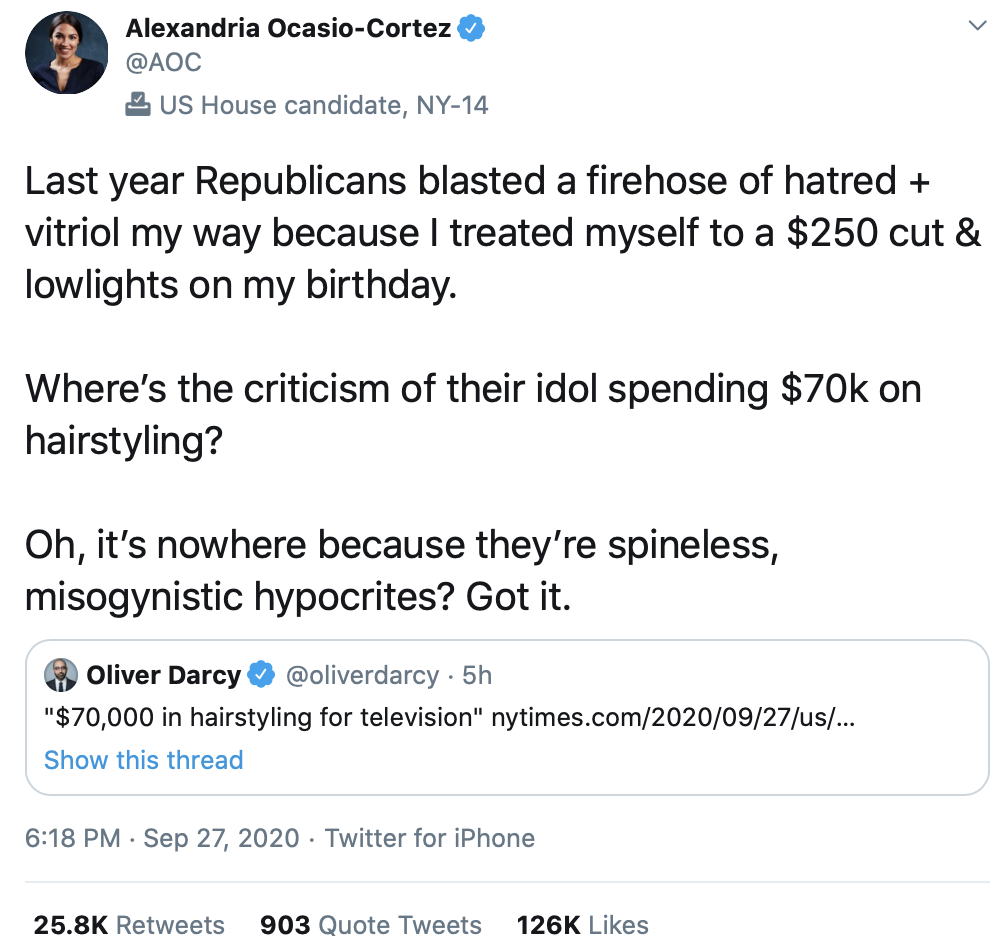The width and height of the screenshot is (1000, 952).
Task: Expand Show this thread
Action: [x=143, y=760]
